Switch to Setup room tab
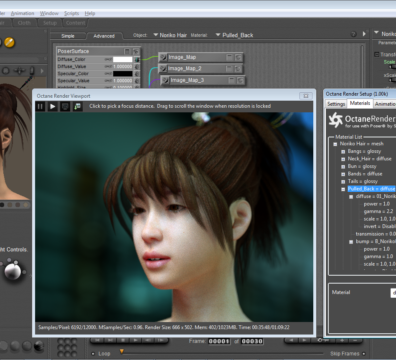 click(50, 23)
